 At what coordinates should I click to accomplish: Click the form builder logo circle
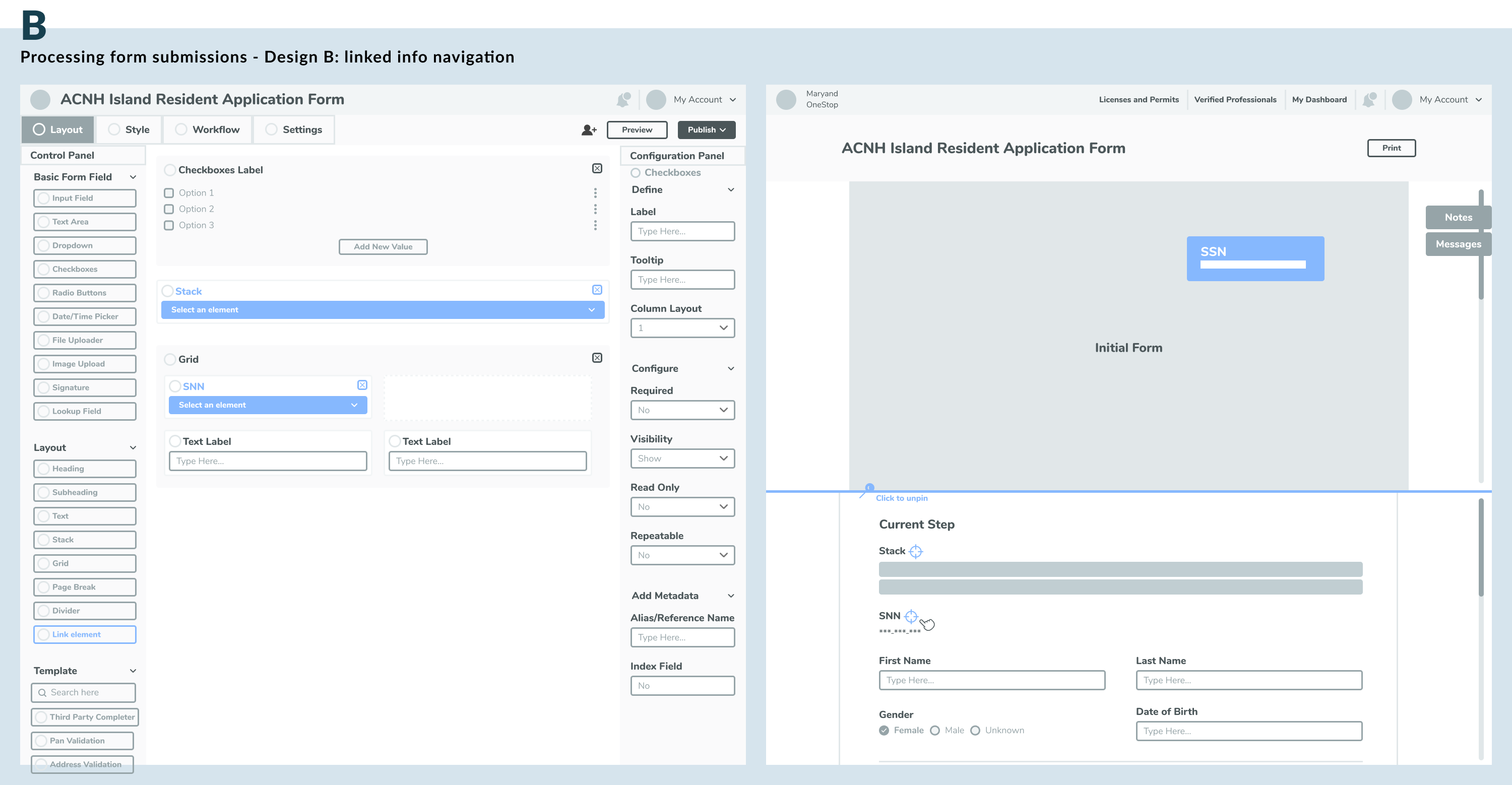[x=40, y=100]
